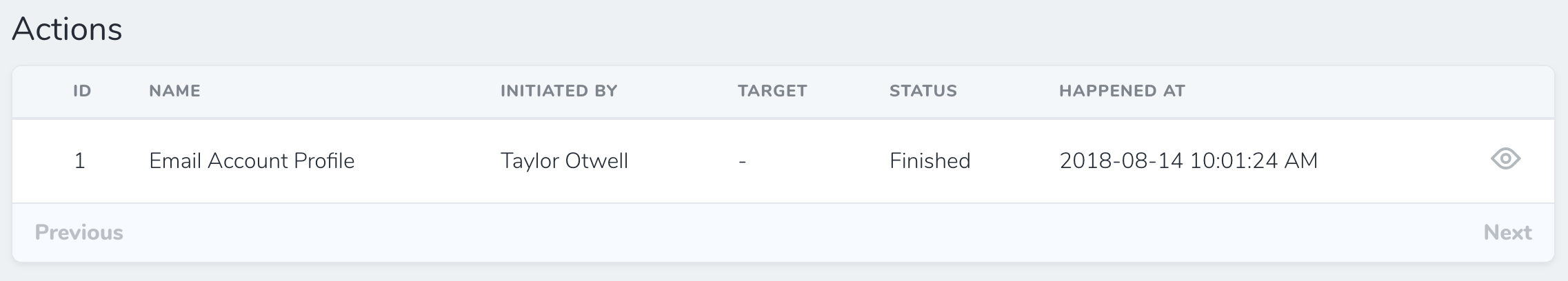Click the row ID number 1
This screenshot has width=1568, height=281.
point(80,161)
